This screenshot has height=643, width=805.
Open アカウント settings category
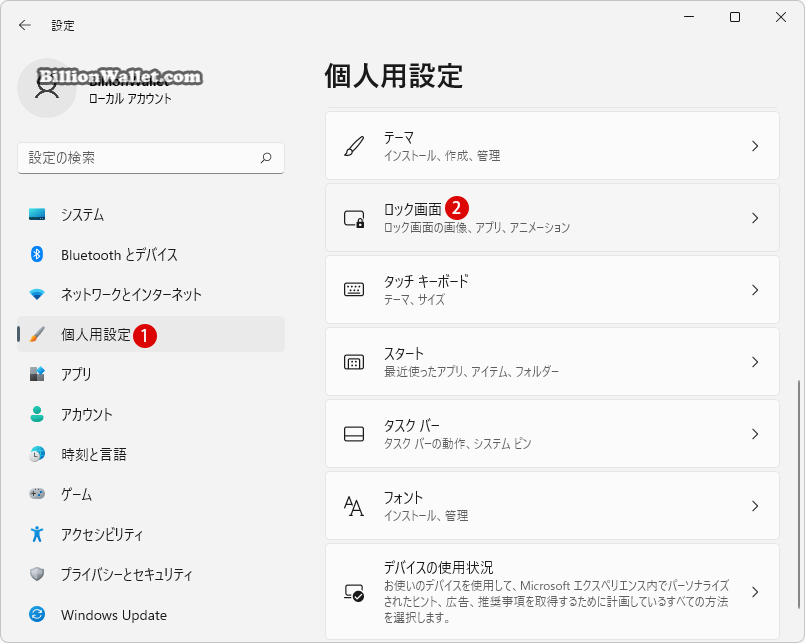point(151,414)
